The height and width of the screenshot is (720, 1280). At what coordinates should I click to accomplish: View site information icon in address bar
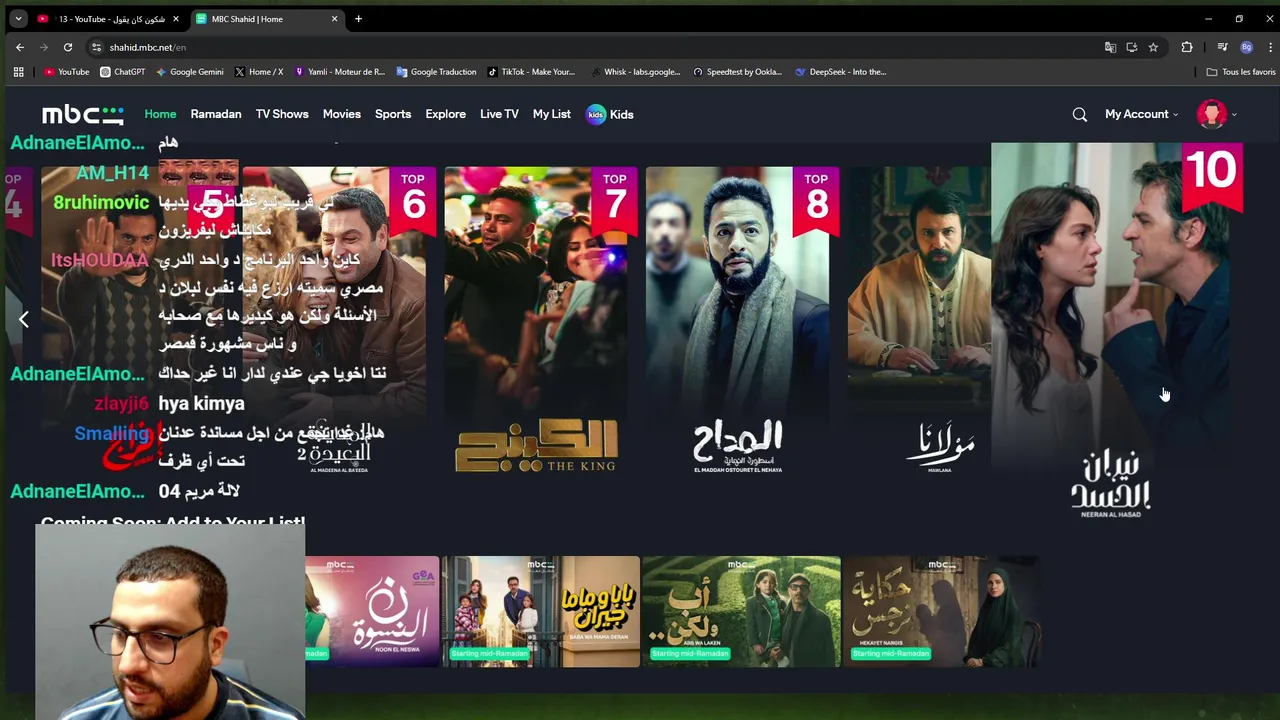click(96, 47)
